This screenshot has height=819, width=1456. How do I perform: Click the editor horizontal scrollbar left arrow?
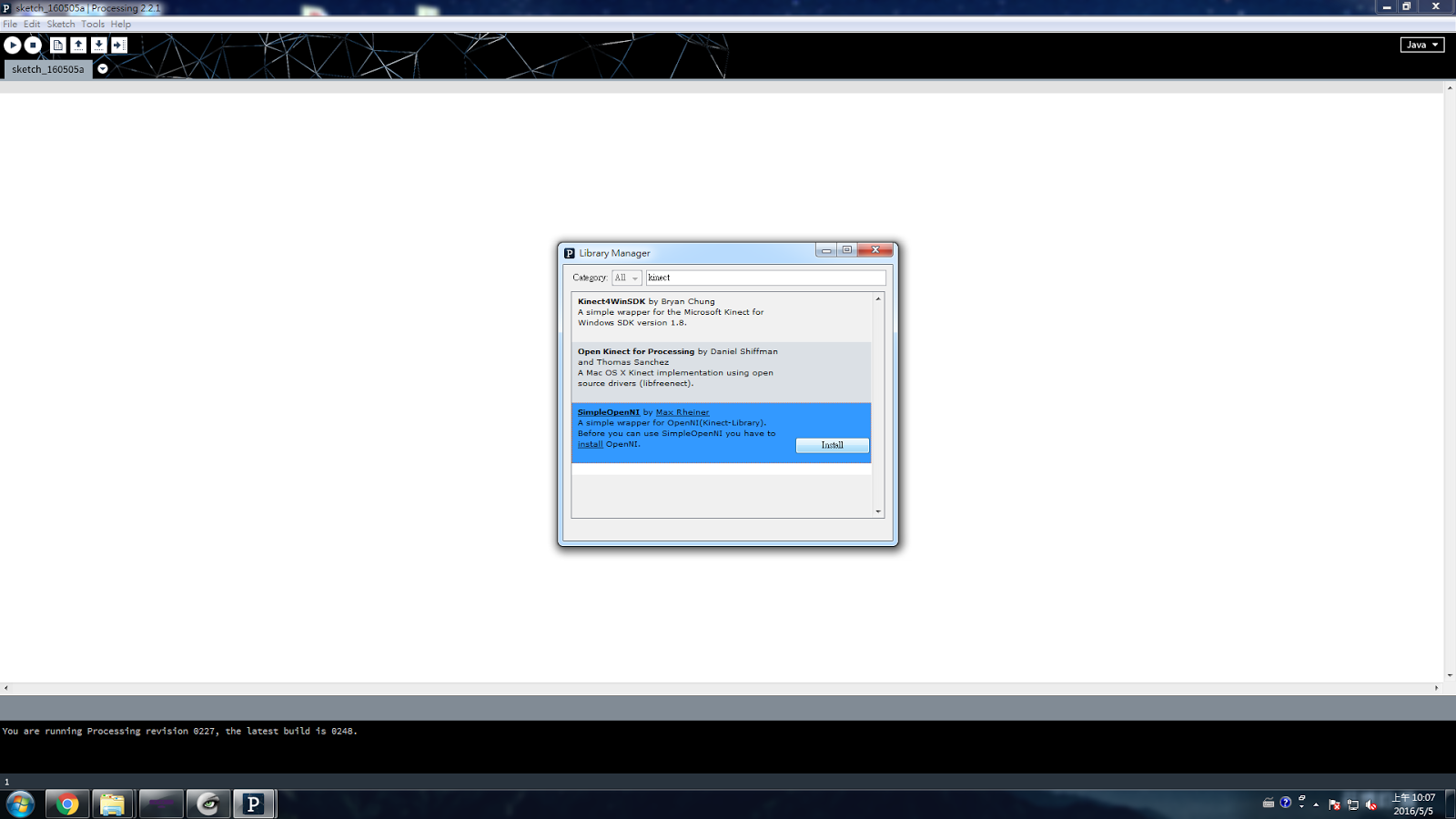tap(5, 688)
